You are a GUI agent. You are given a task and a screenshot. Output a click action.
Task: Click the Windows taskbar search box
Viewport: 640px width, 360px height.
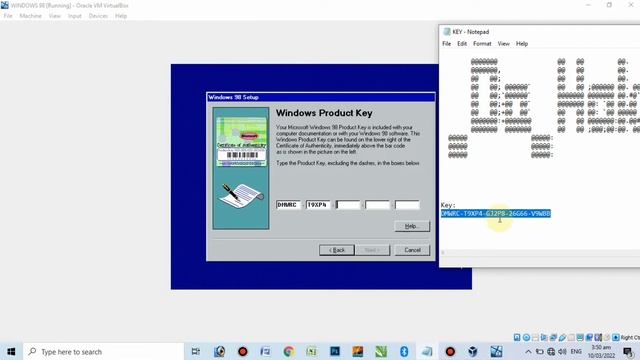(104, 351)
